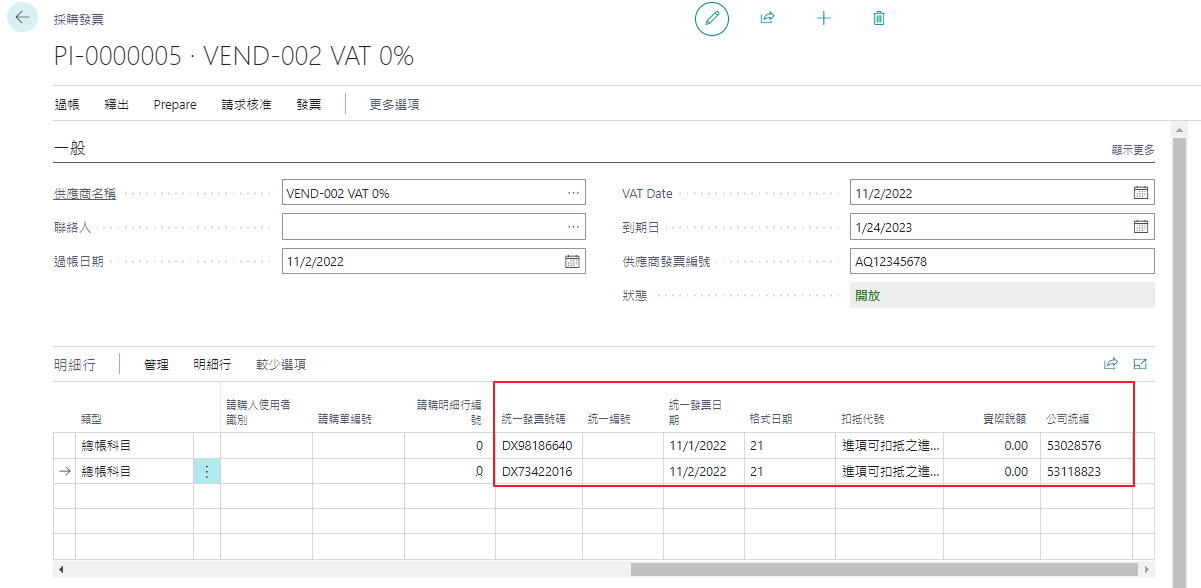Click the 供應商名稱 label link
The image size is (1201, 588).
pos(85,193)
